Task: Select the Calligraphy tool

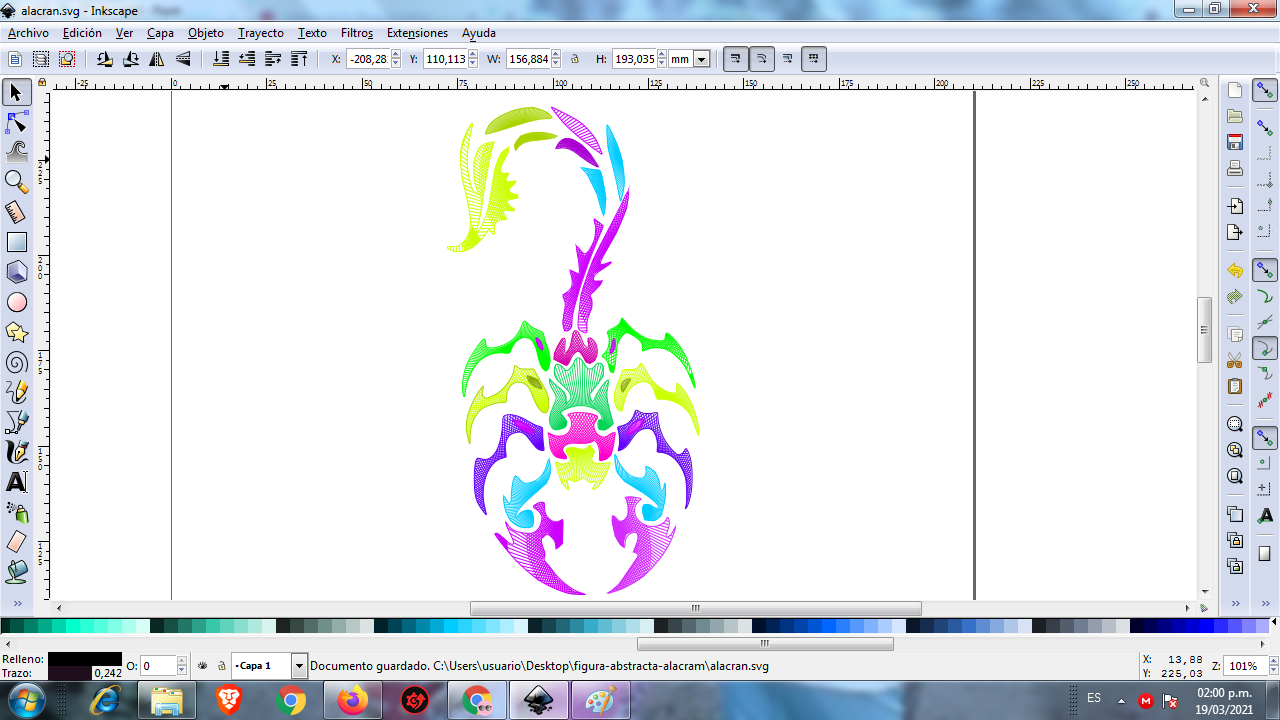Action: tap(16, 452)
